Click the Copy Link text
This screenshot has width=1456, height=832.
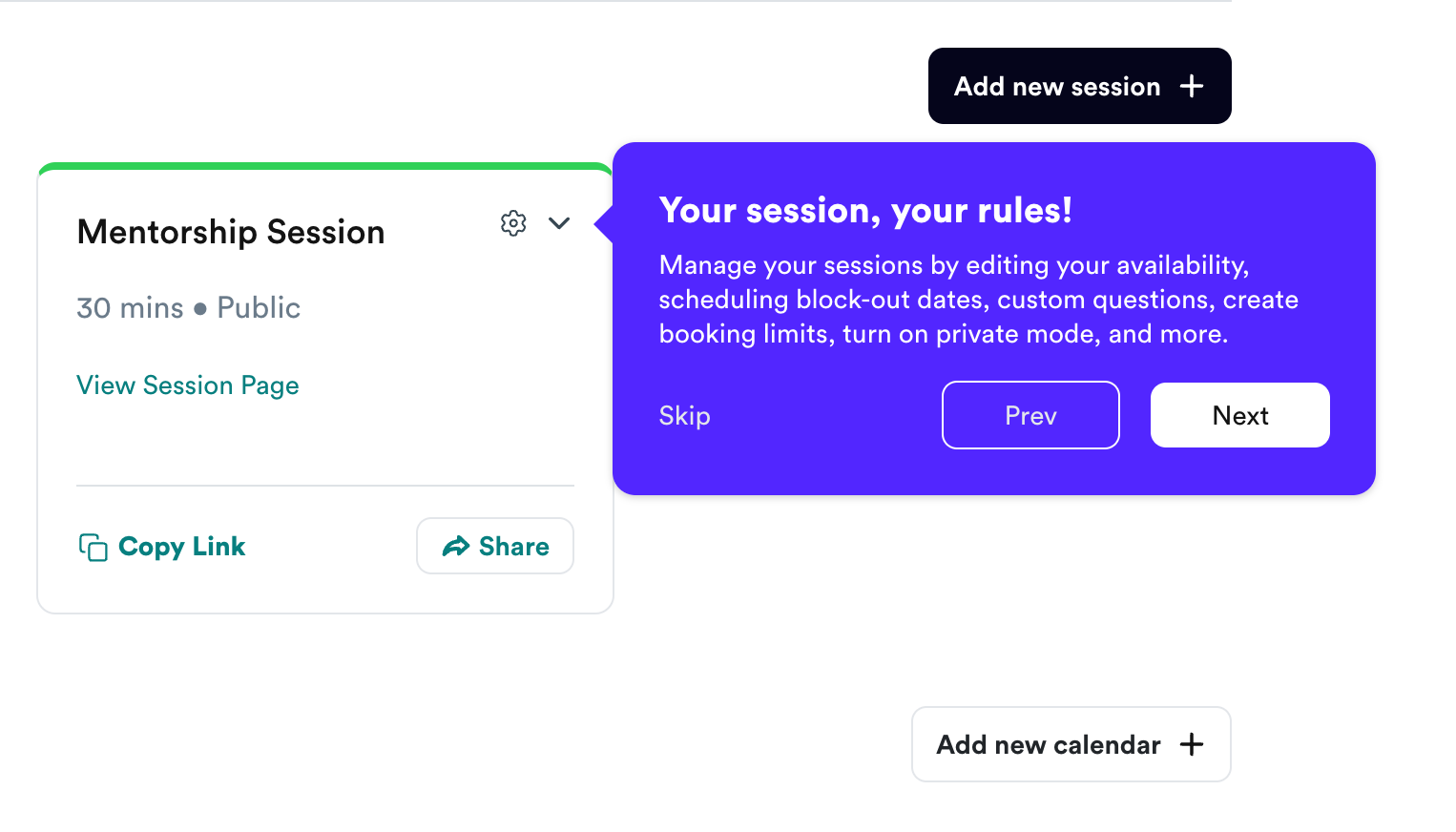pos(181,546)
